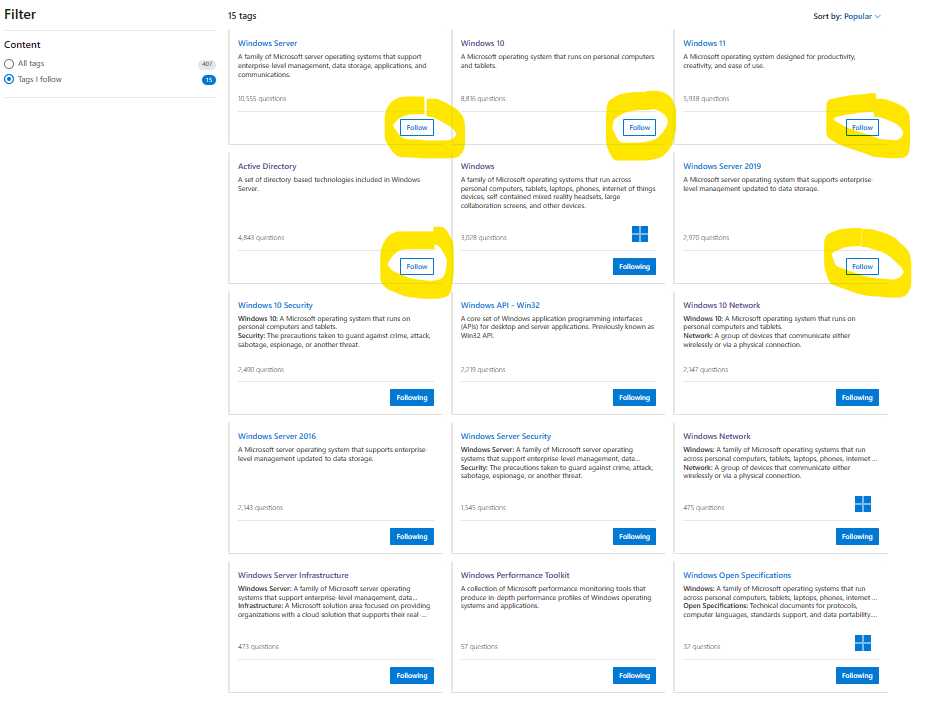The image size is (937, 709).
Task: Follow the Windows 10 tag
Action: (x=639, y=127)
